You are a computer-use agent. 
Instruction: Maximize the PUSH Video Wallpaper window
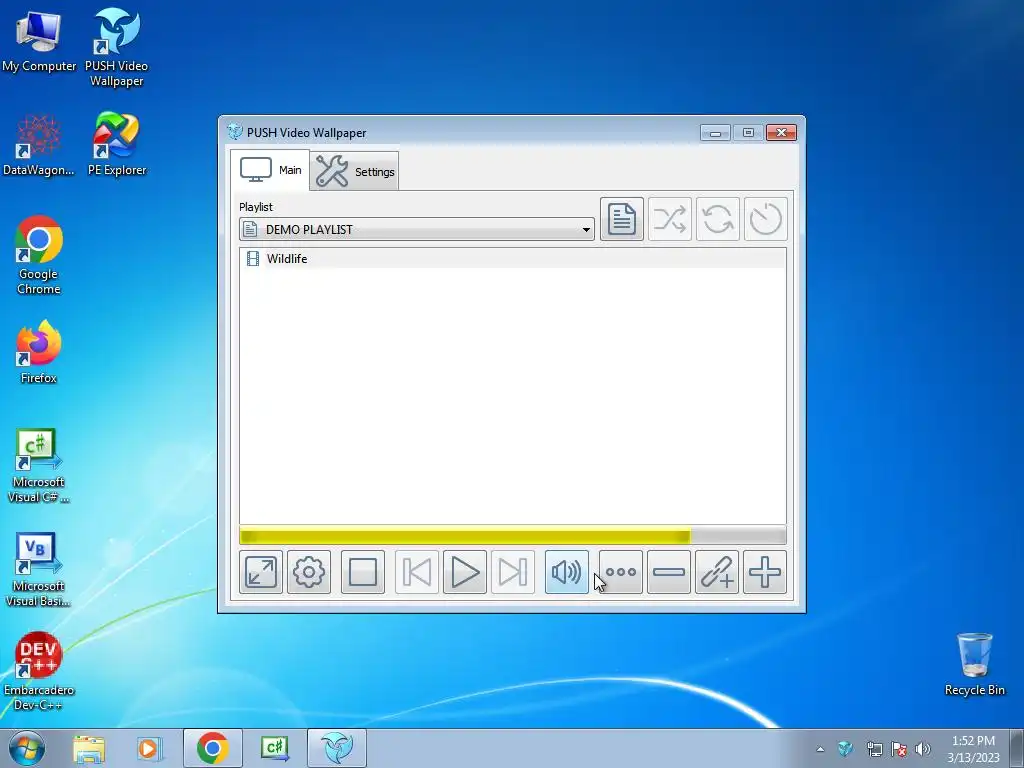(748, 133)
